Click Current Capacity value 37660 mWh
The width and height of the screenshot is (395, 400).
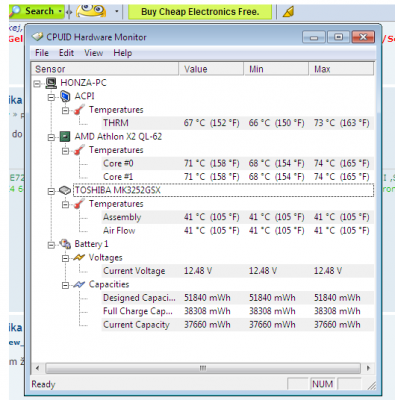click(x=207, y=325)
